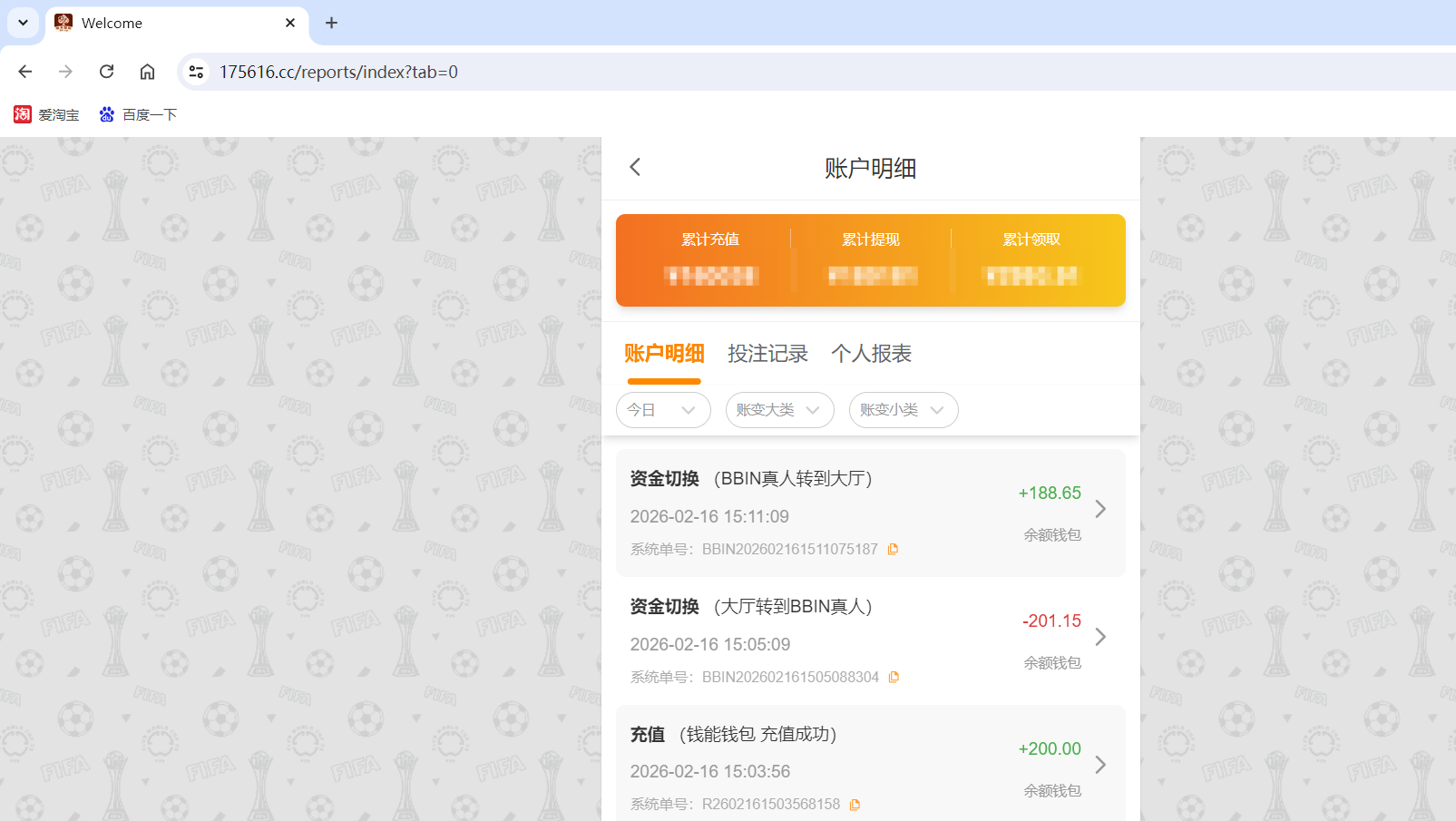Expand the 今日 date filter dropdown

pos(663,410)
